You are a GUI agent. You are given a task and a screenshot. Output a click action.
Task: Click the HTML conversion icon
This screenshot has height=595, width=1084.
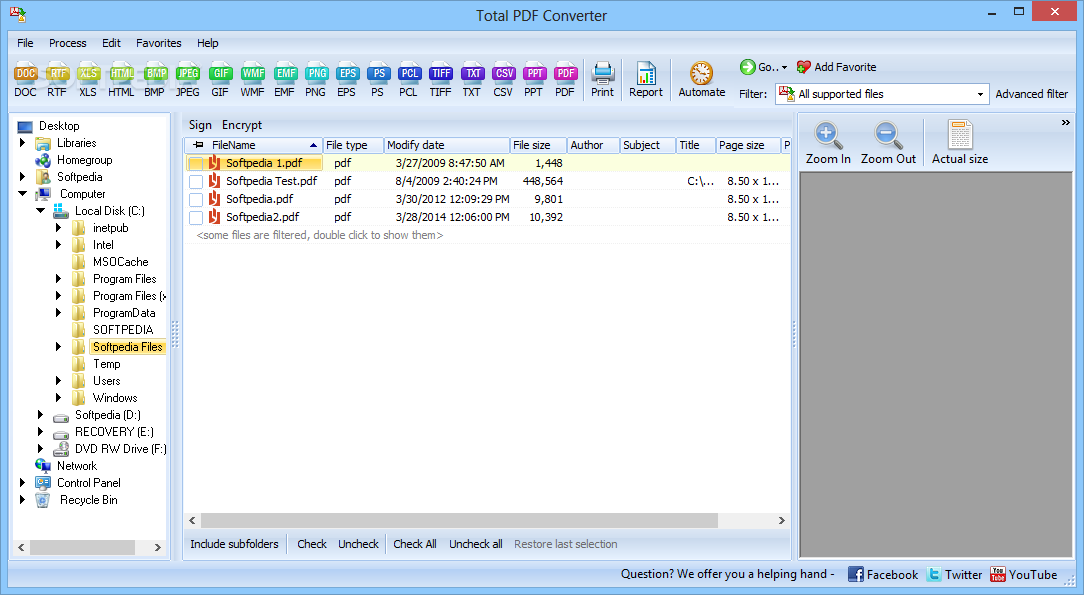click(121, 80)
